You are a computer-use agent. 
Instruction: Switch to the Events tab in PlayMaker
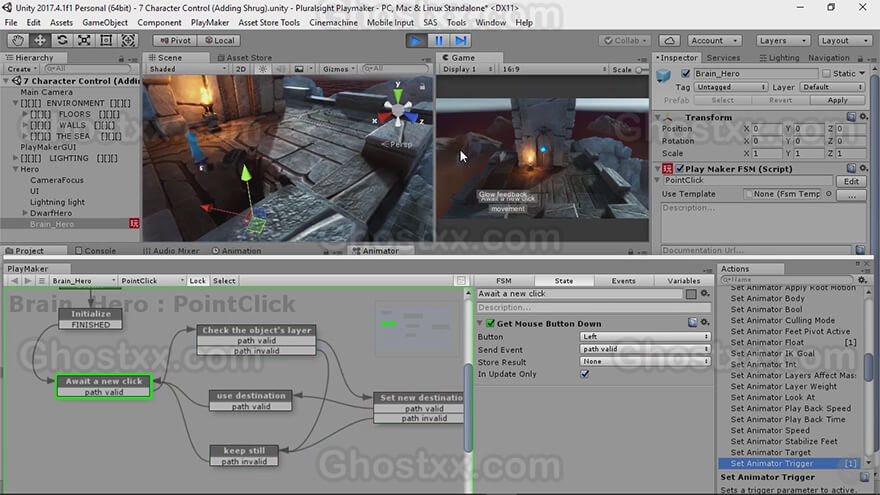coord(624,281)
